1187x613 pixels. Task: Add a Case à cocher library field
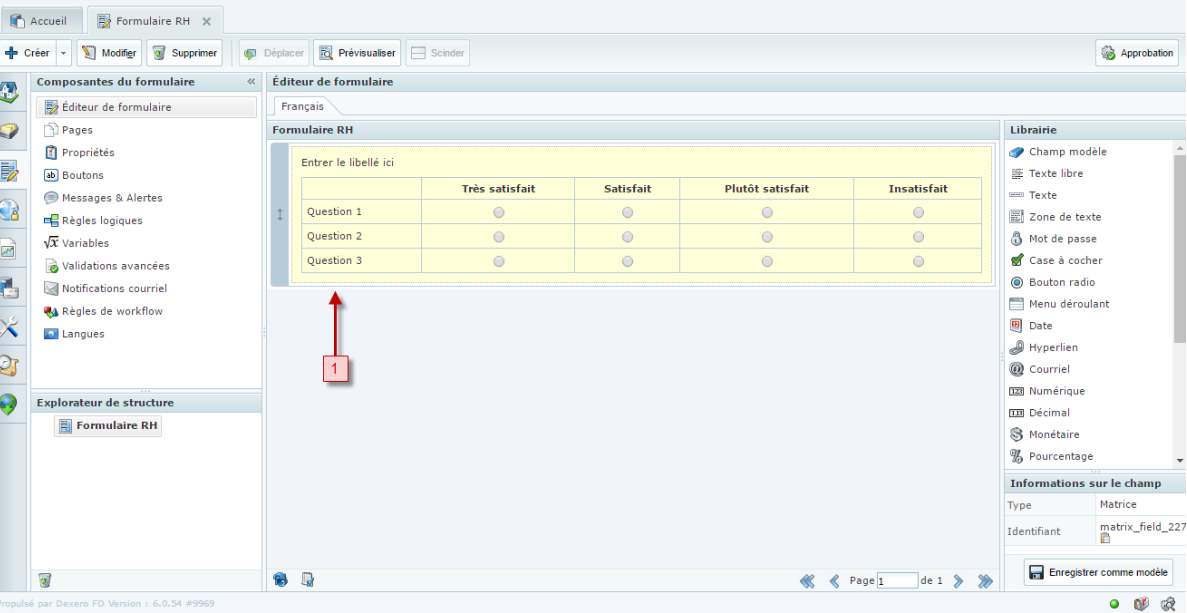(1065, 260)
